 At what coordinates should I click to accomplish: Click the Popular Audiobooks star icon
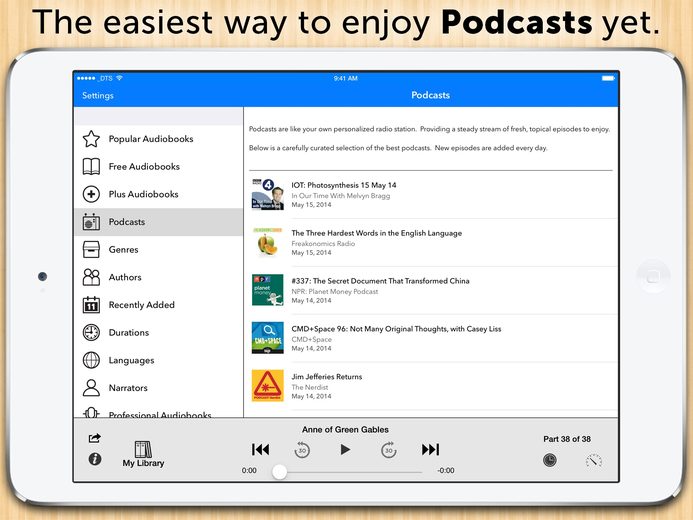click(x=91, y=139)
